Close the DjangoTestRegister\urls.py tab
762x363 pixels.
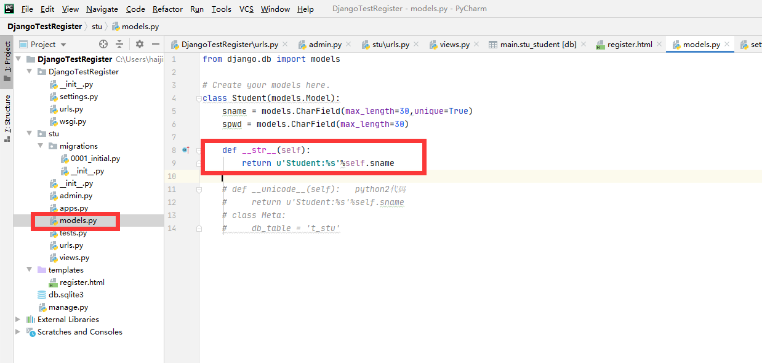[x=285, y=44]
